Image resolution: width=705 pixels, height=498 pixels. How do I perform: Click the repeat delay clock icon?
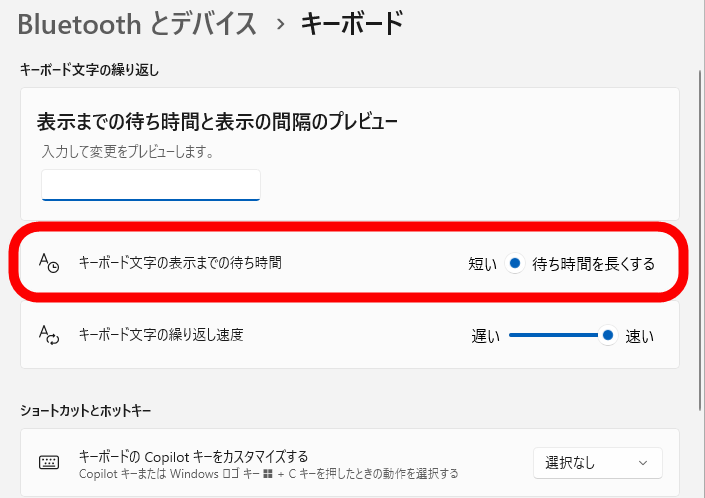pyautogui.click(x=49, y=263)
